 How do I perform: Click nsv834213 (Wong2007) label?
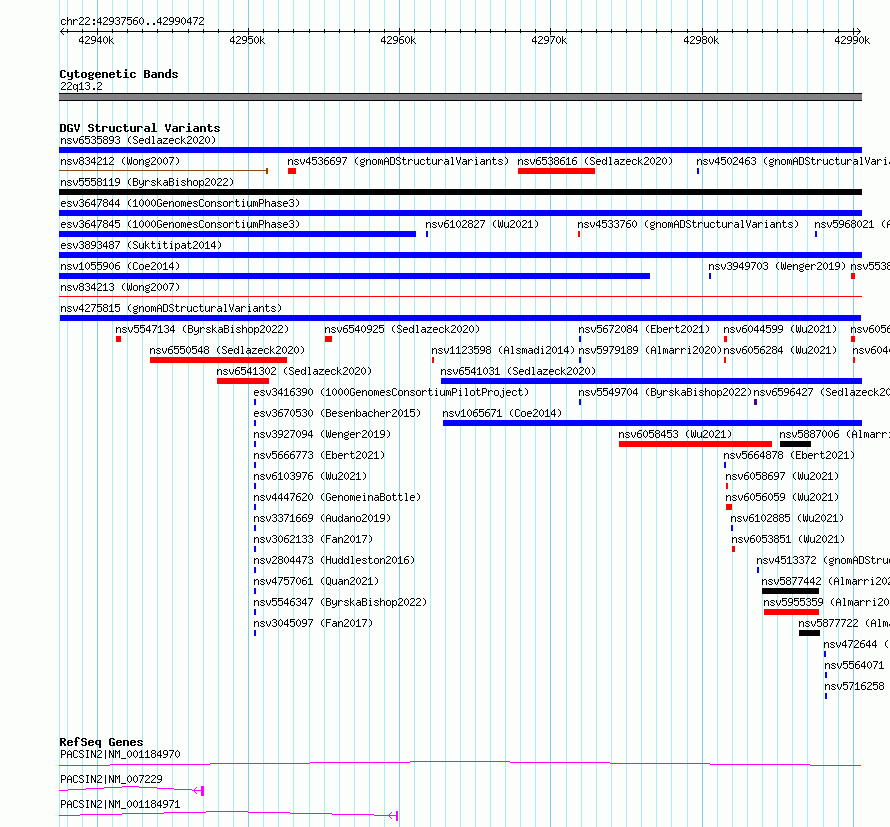click(120, 287)
